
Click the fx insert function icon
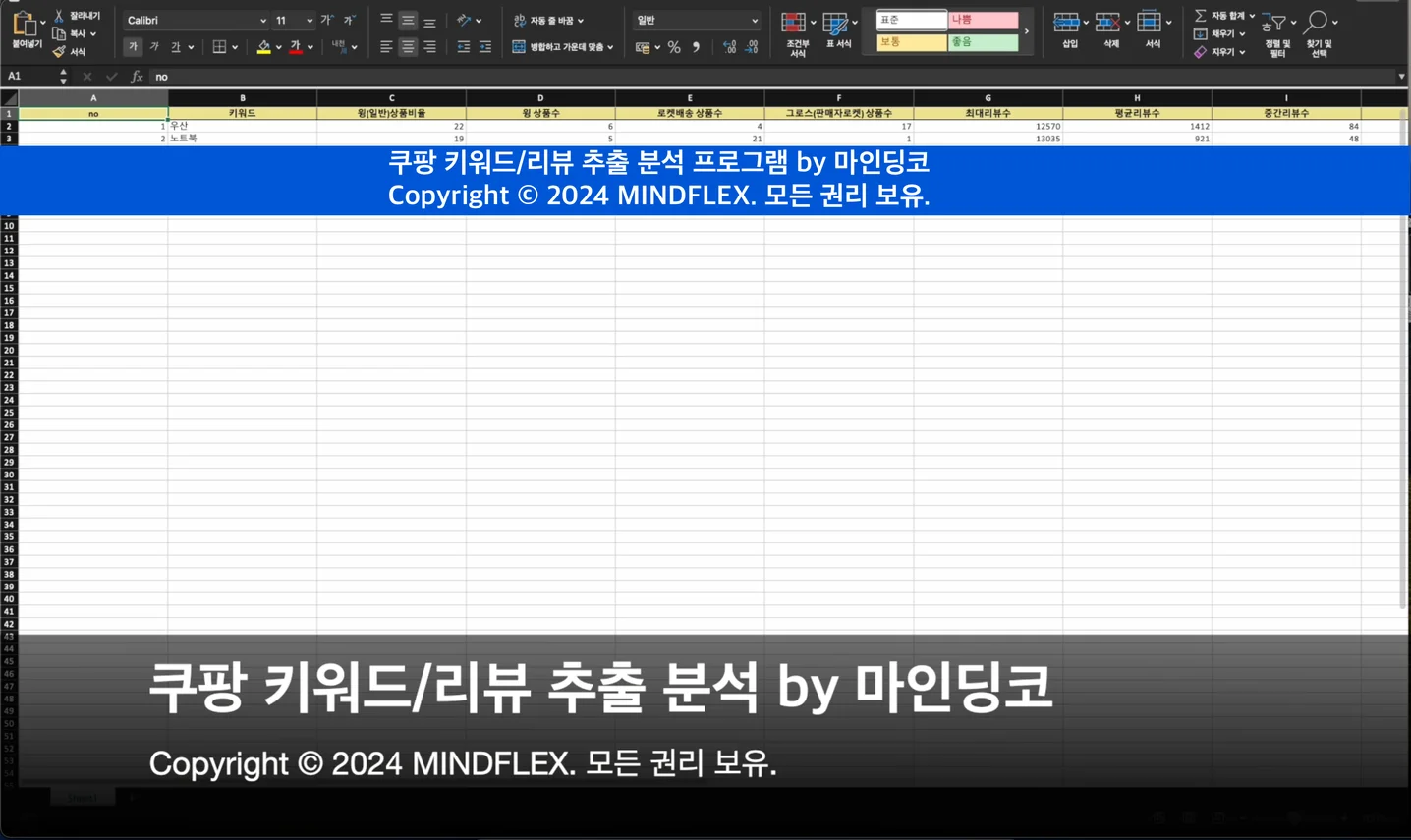click(137, 76)
